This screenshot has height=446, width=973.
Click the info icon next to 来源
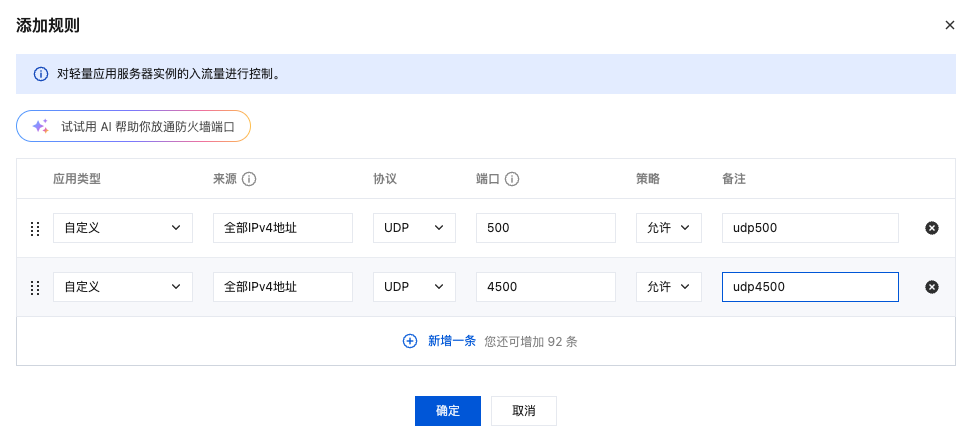249,179
